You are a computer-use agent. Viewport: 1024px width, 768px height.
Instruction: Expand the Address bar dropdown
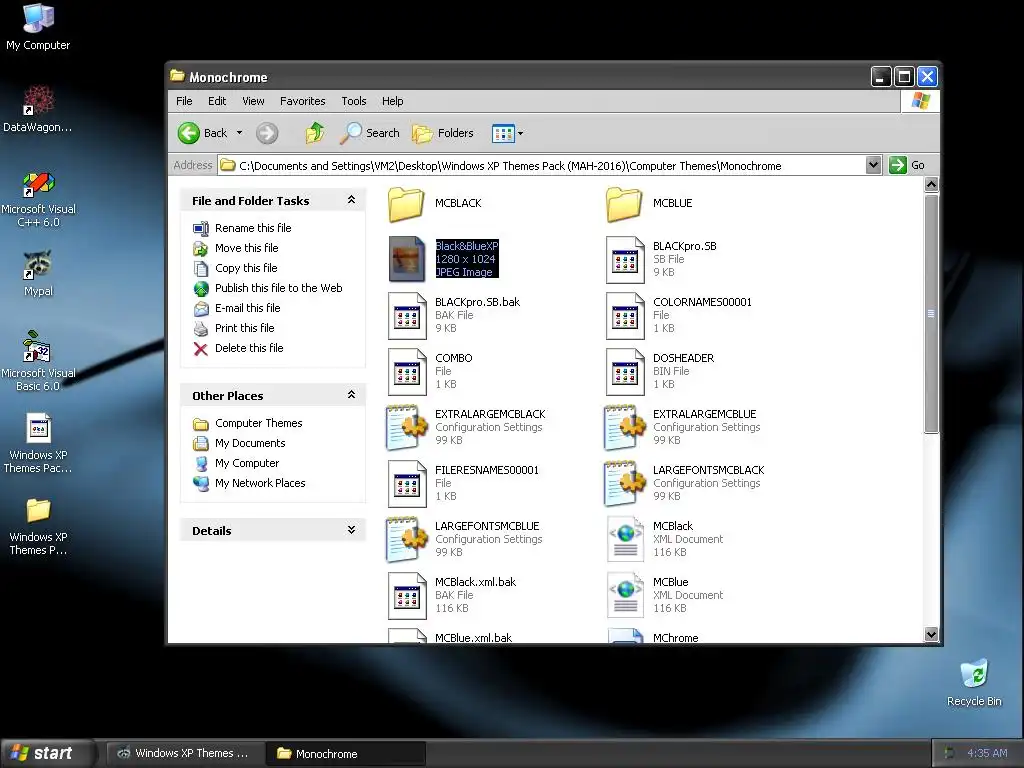pos(873,165)
